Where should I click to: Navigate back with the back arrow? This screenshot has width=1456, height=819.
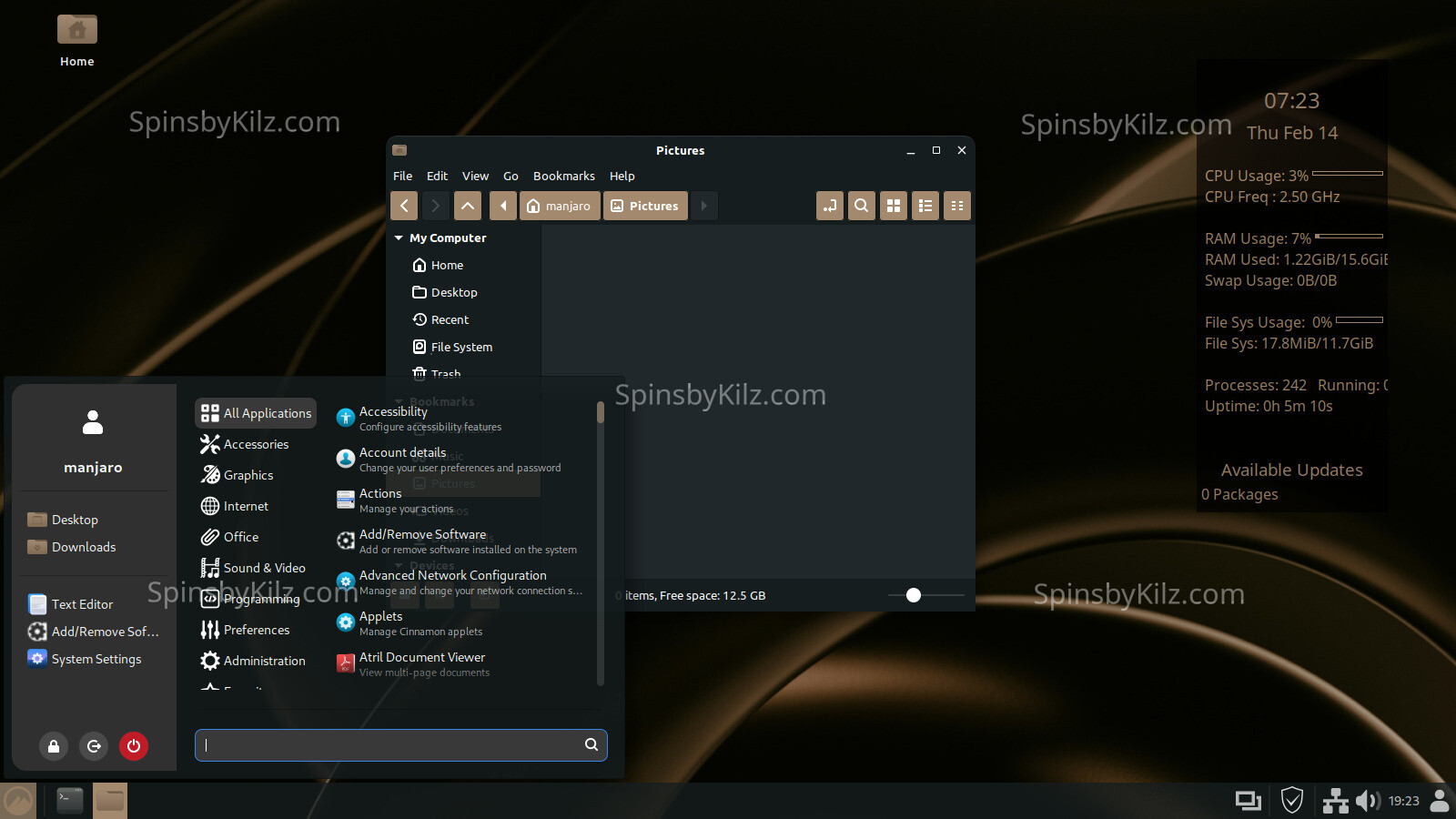click(404, 206)
